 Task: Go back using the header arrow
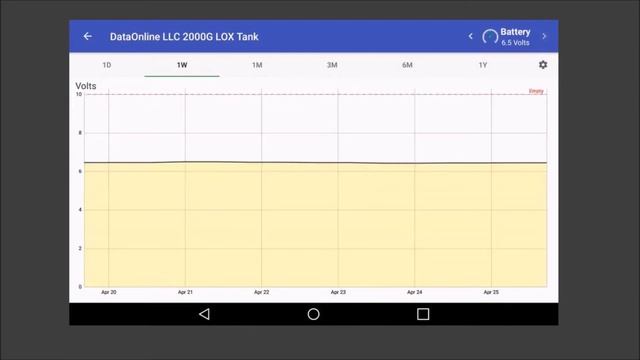[x=87, y=36]
